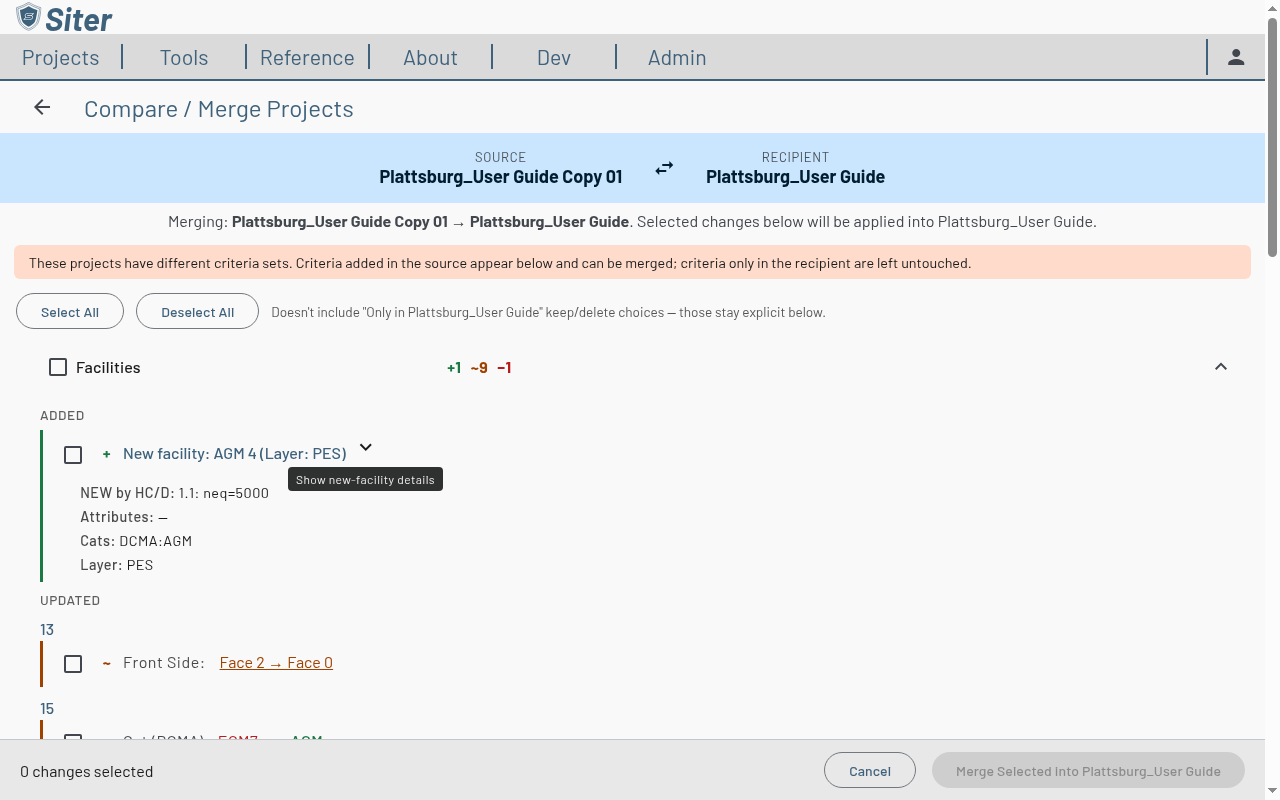Swap source and recipient projects icon

(664, 169)
